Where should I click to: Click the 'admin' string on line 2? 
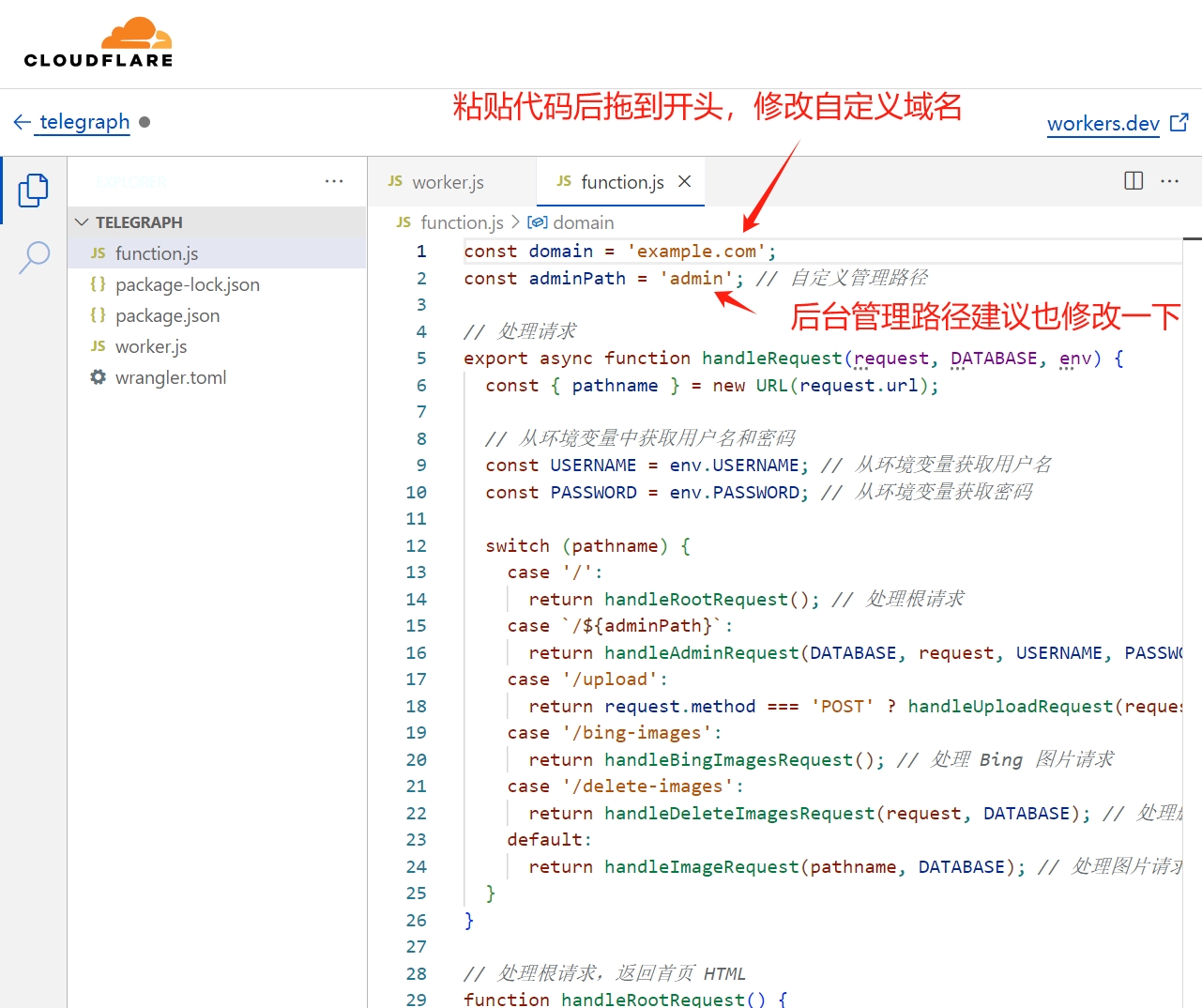696,278
